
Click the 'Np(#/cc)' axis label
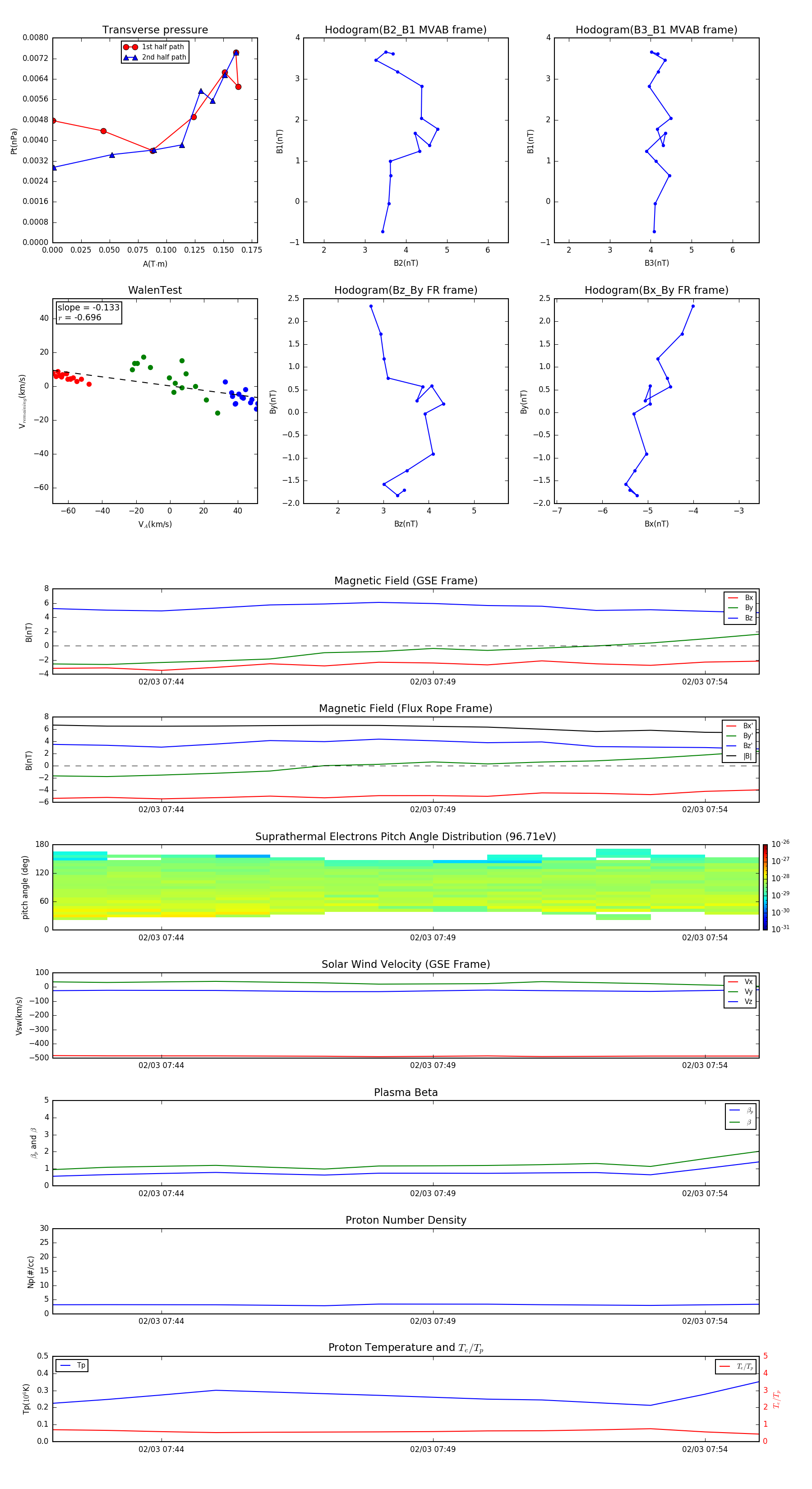tap(31, 1272)
